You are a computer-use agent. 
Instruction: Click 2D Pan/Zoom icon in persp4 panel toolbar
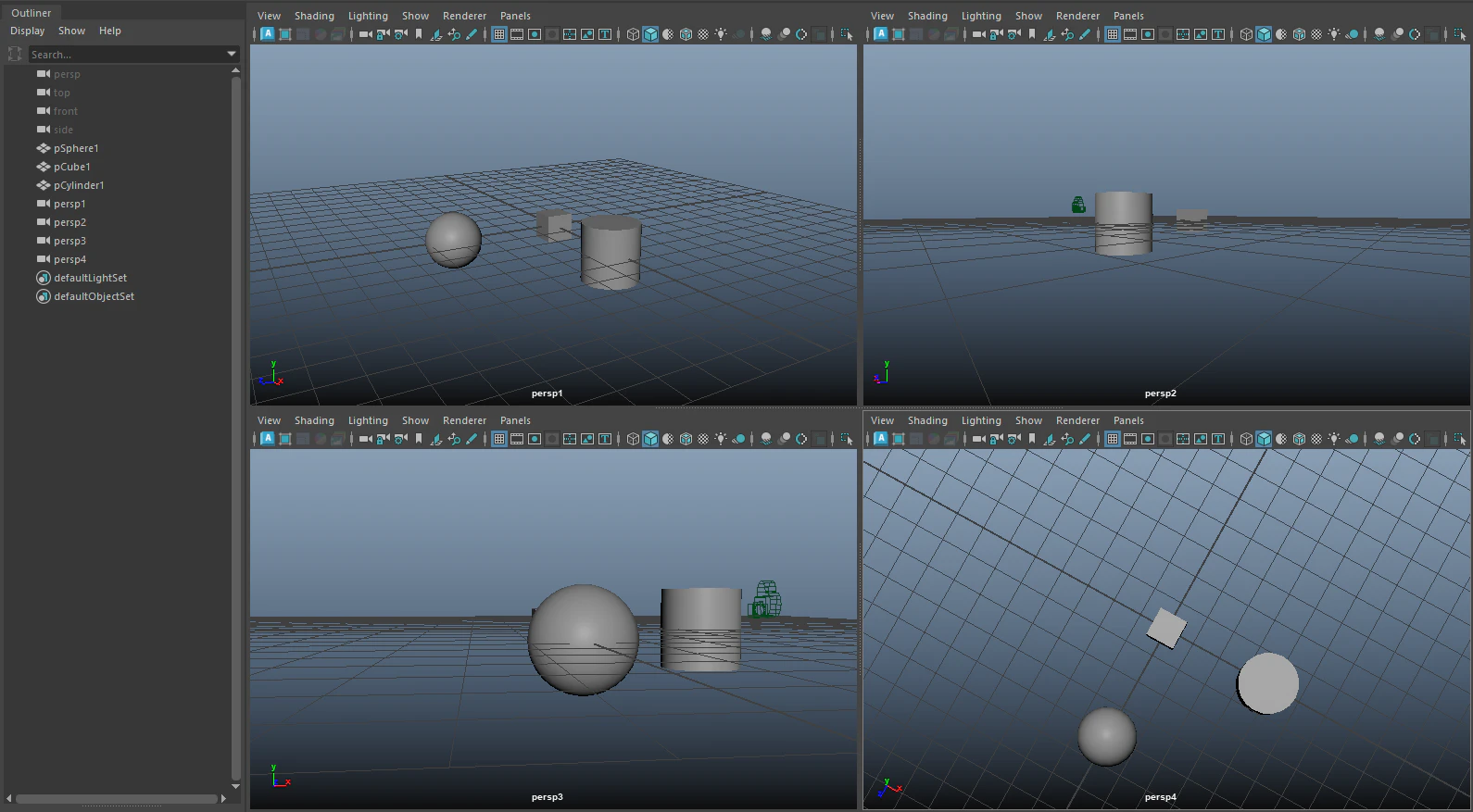(1067, 439)
